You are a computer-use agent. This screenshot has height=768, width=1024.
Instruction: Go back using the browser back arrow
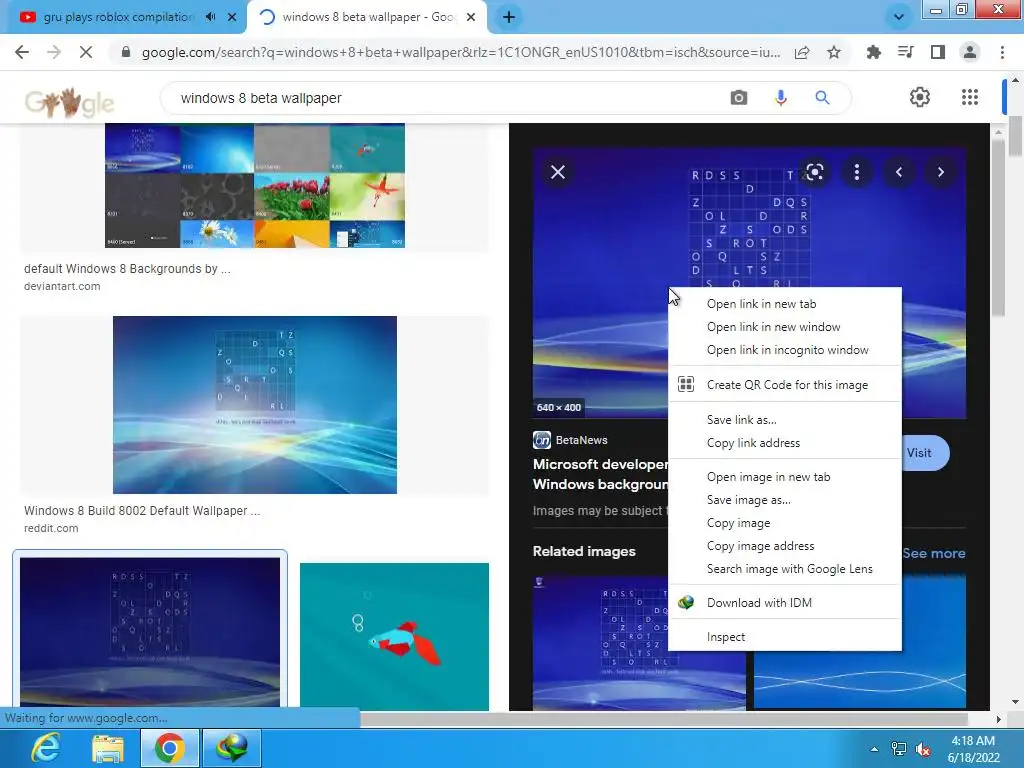(22, 52)
